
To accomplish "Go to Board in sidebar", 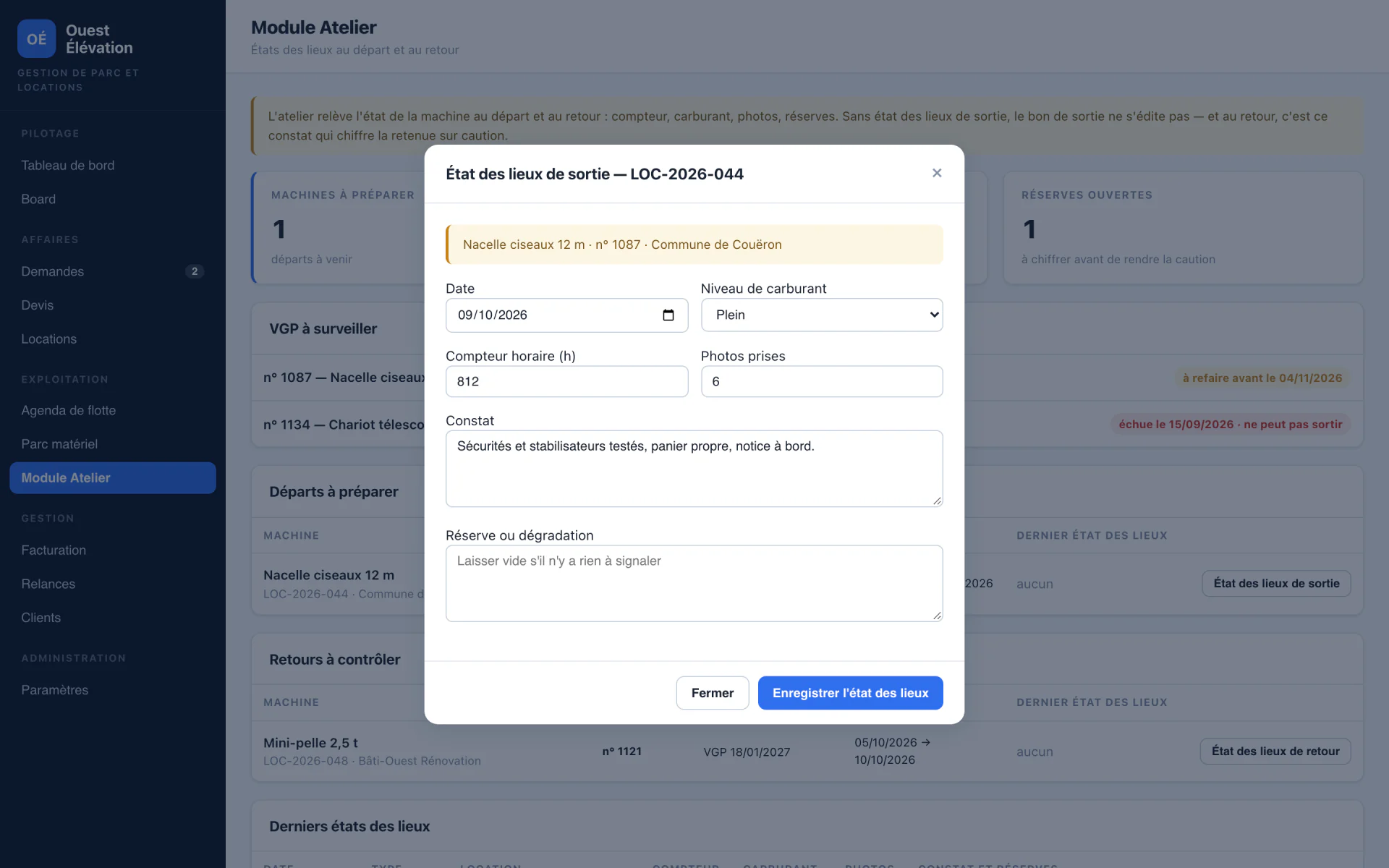I will (x=113, y=199).
